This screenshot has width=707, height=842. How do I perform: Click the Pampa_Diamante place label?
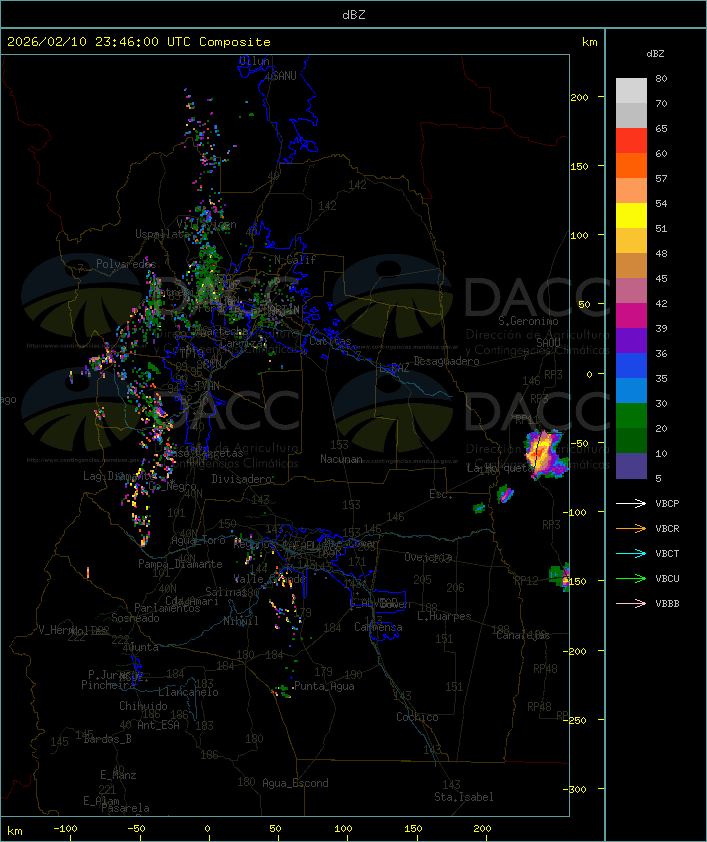pos(180,564)
